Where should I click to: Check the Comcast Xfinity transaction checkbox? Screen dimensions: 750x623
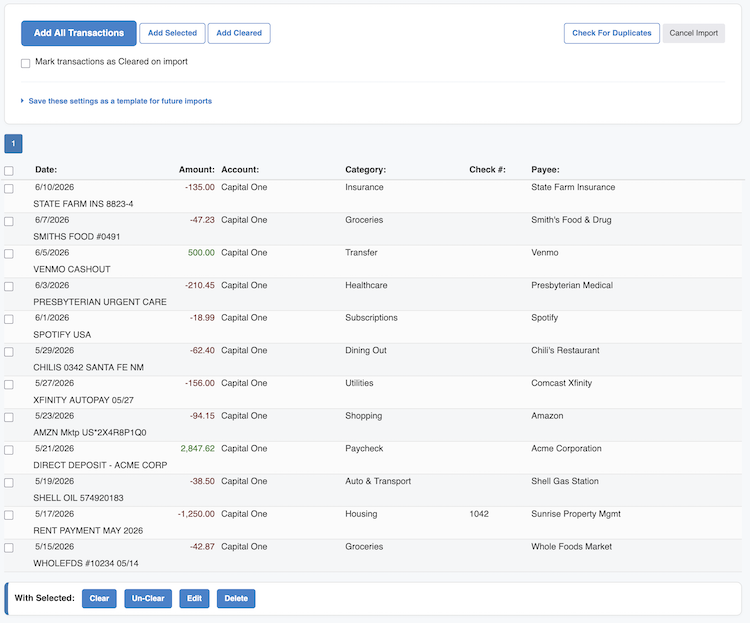tap(9, 384)
